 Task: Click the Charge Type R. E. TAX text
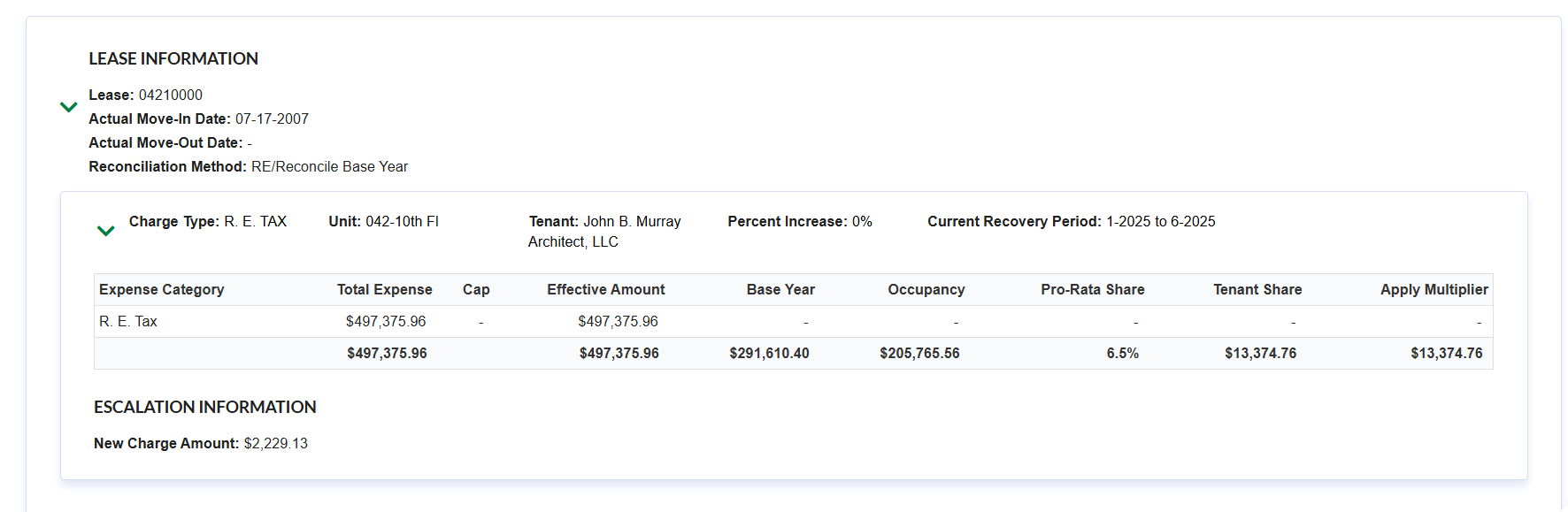coord(208,221)
